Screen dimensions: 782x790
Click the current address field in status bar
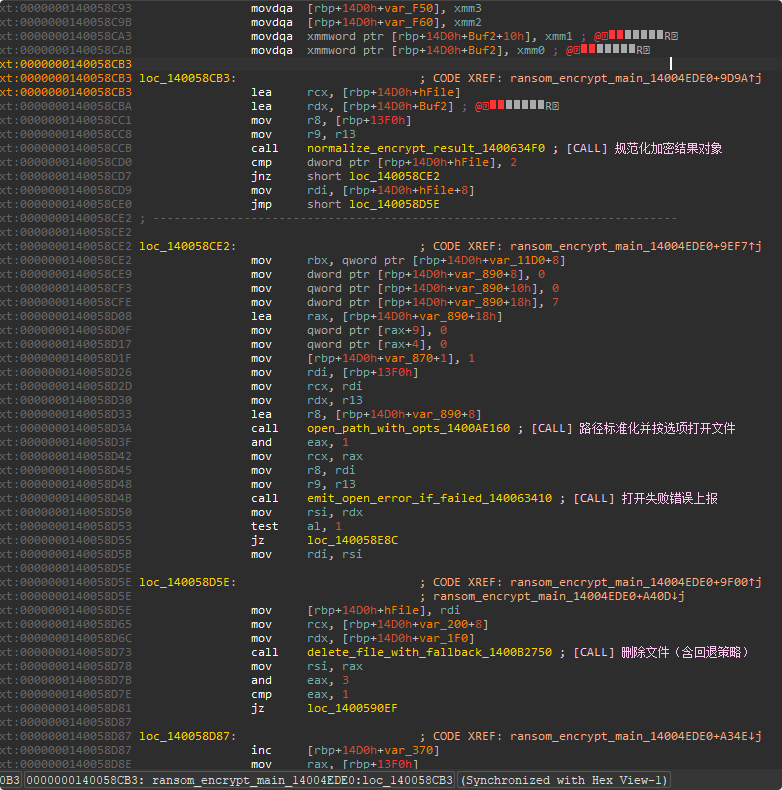pos(239,780)
